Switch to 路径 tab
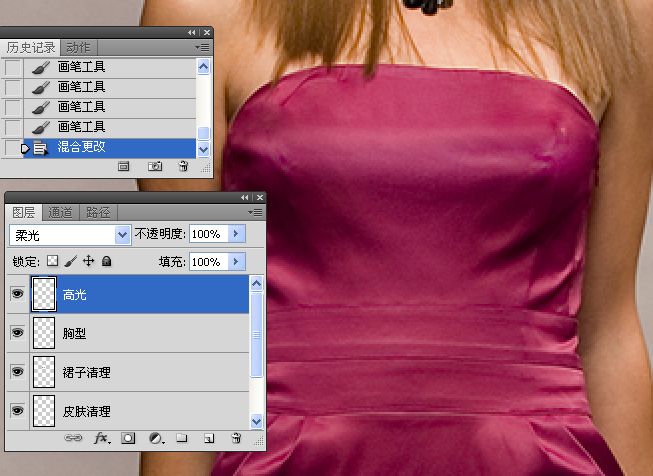The image size is (653, 476). [x=98, y=212]
